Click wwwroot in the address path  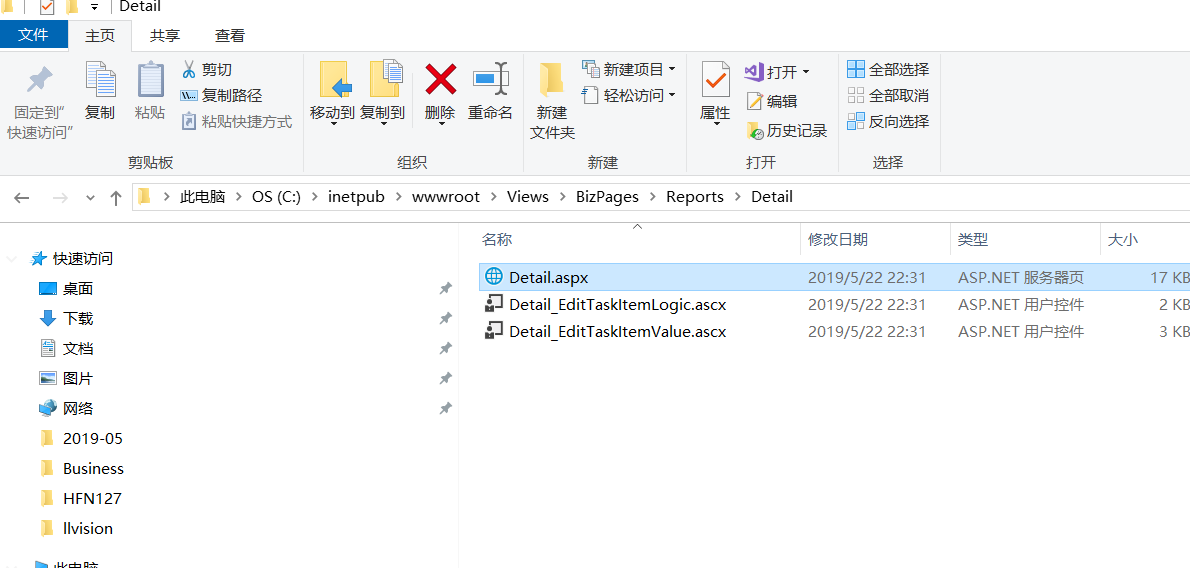[445, 196]
